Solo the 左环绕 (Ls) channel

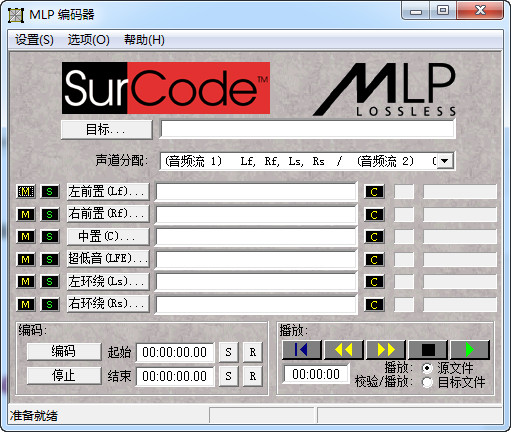(50, 282)
